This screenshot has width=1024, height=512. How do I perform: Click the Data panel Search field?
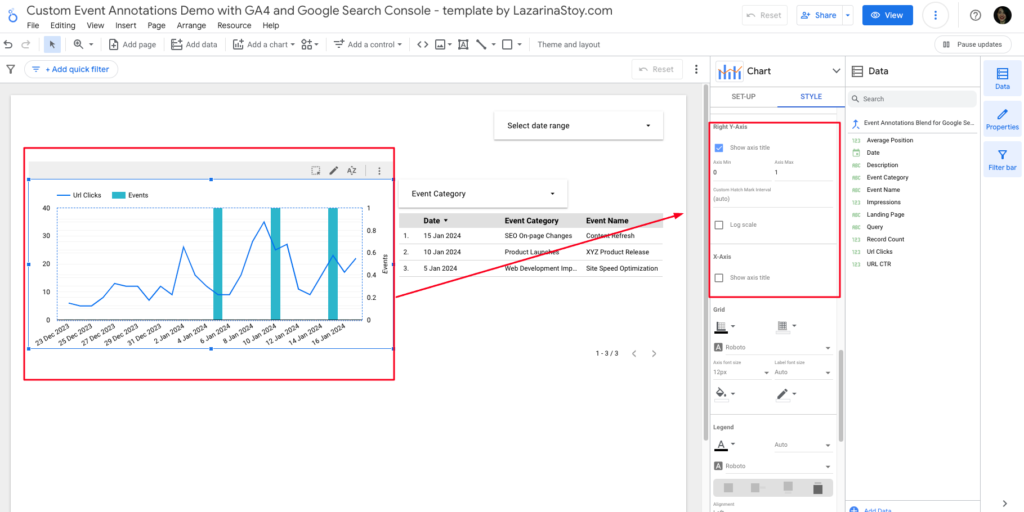[912, 99]
